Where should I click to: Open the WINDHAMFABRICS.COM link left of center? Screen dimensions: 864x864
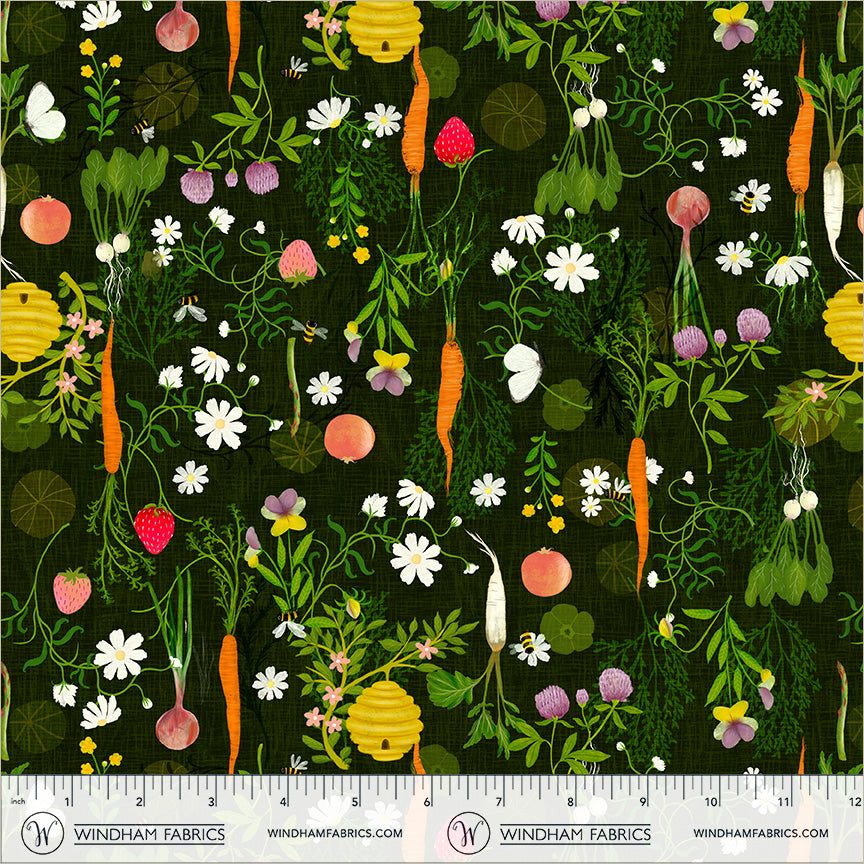[335, 832]
